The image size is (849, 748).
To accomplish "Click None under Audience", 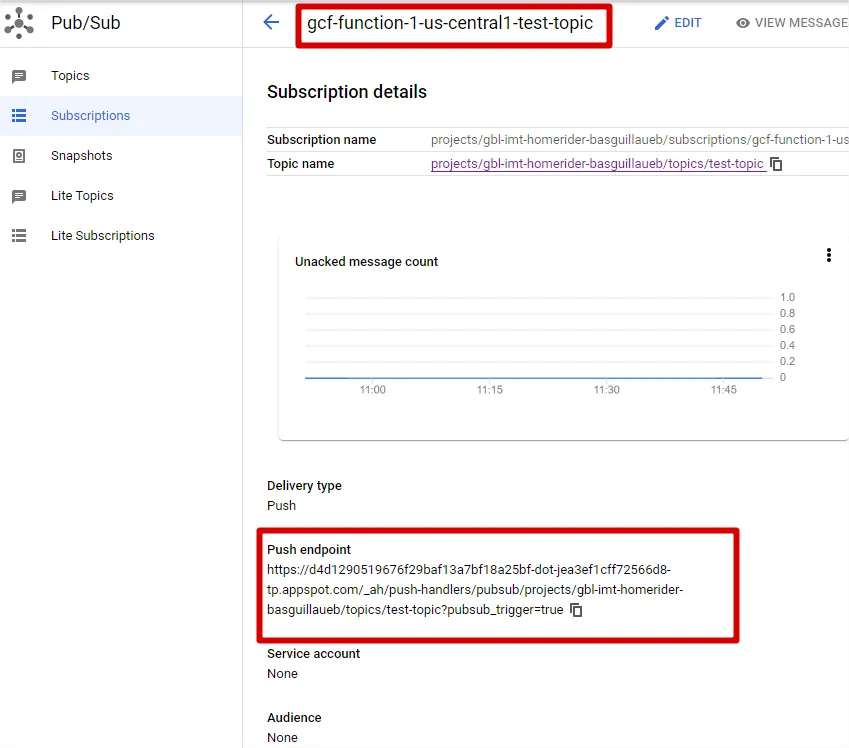I will [x=282, y=738].
